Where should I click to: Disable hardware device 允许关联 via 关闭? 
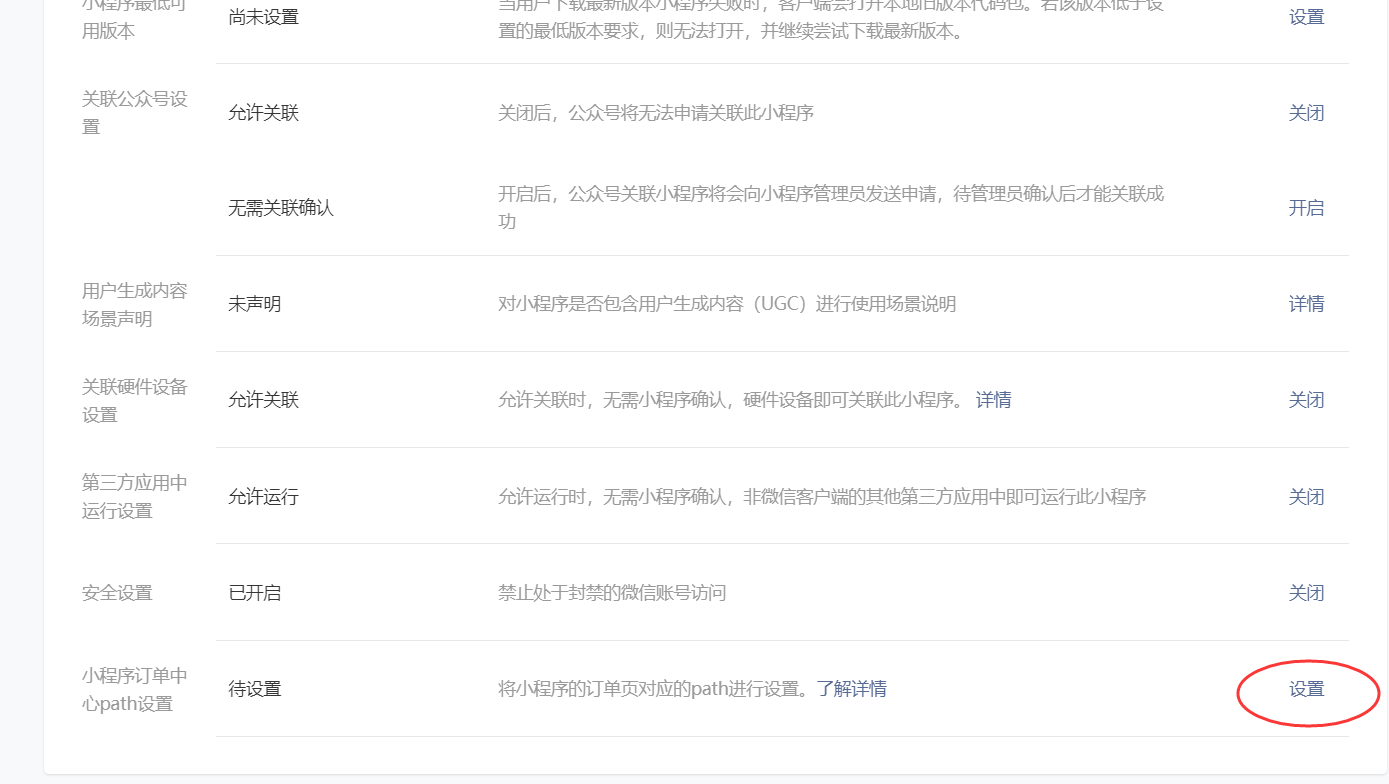1306,399
